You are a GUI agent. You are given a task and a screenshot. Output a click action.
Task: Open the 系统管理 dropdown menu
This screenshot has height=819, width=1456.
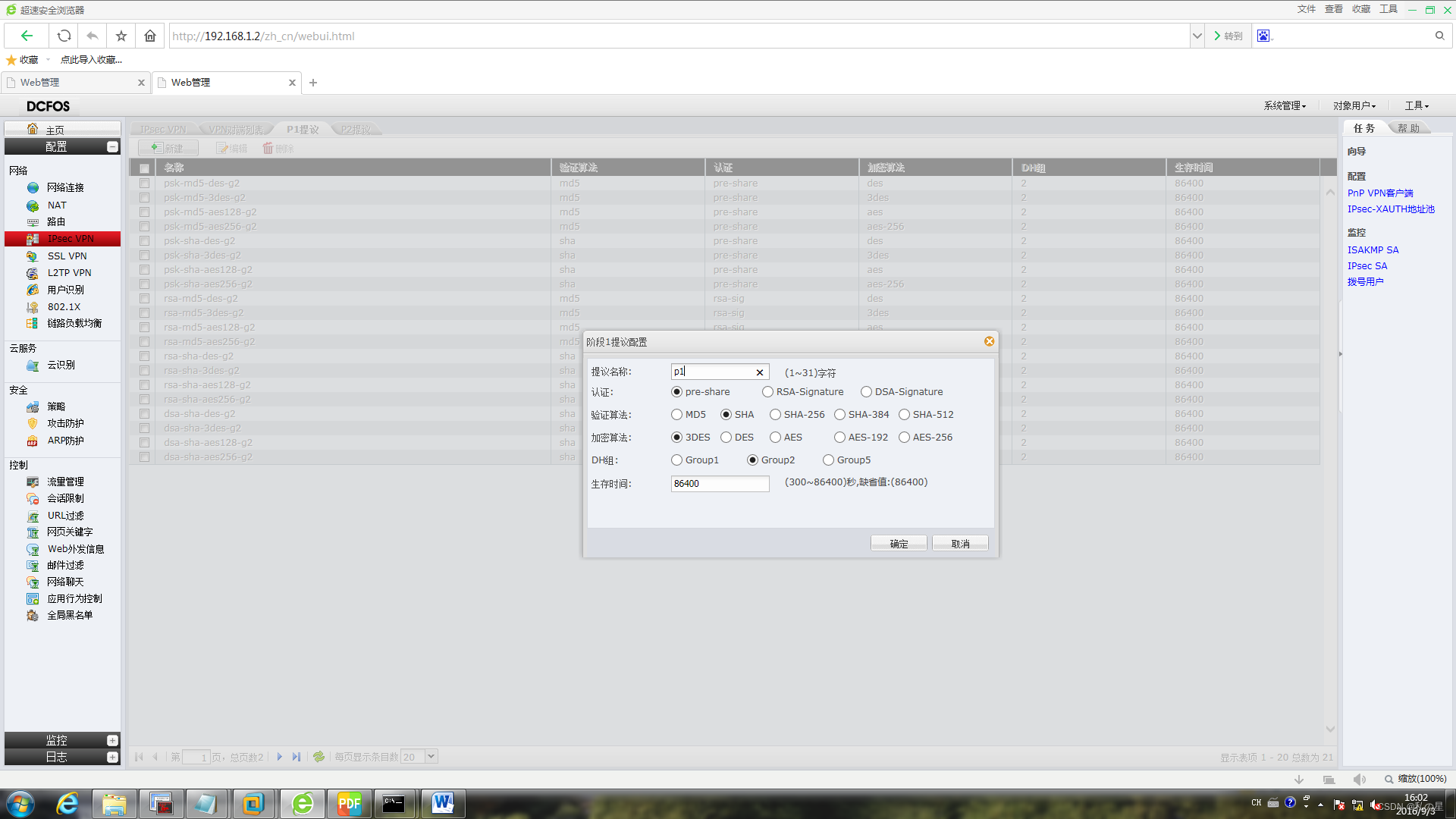click(1285, 105)
